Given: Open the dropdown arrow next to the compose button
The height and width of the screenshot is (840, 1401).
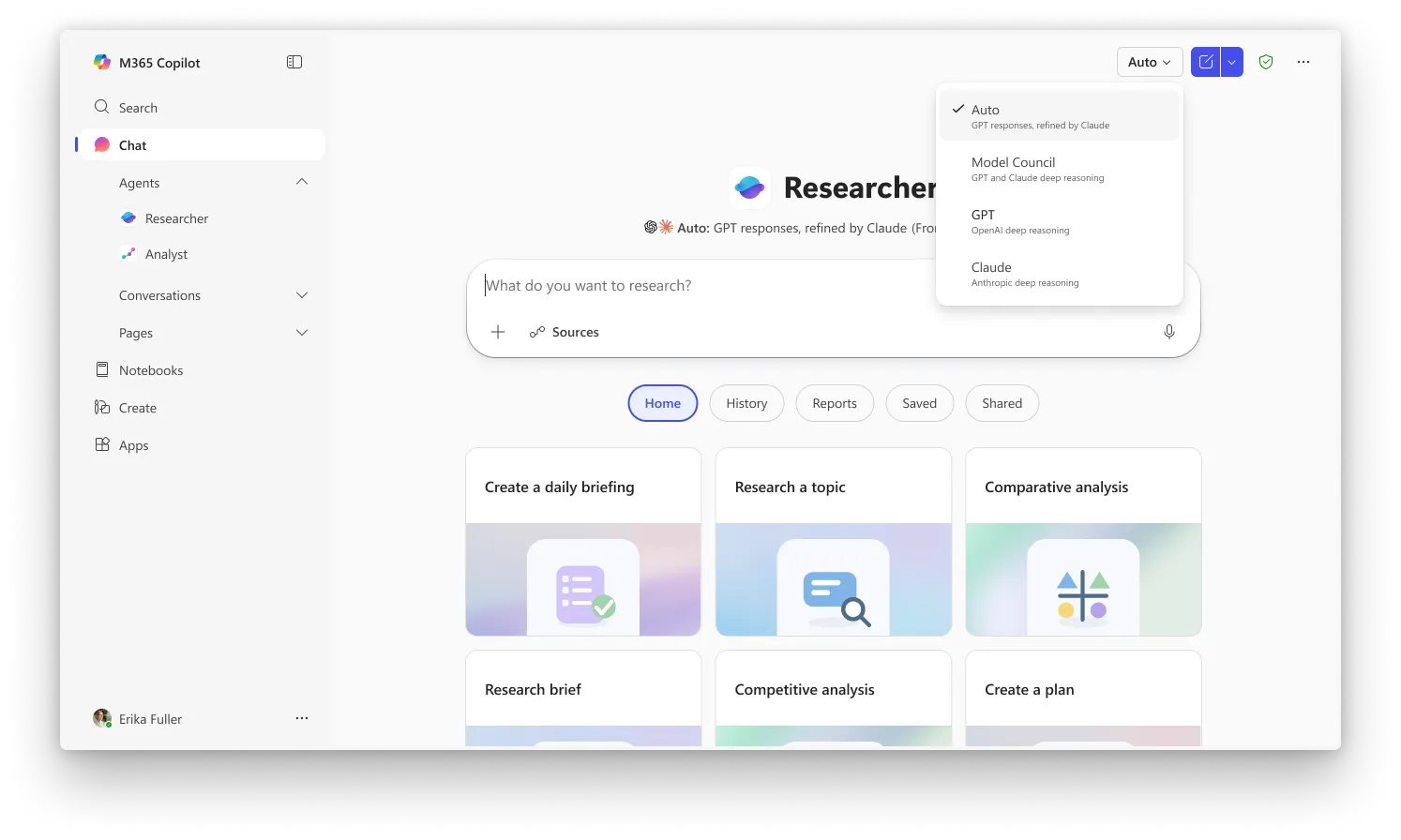Looking at the screenshot, I should (x=1230, y=61).
